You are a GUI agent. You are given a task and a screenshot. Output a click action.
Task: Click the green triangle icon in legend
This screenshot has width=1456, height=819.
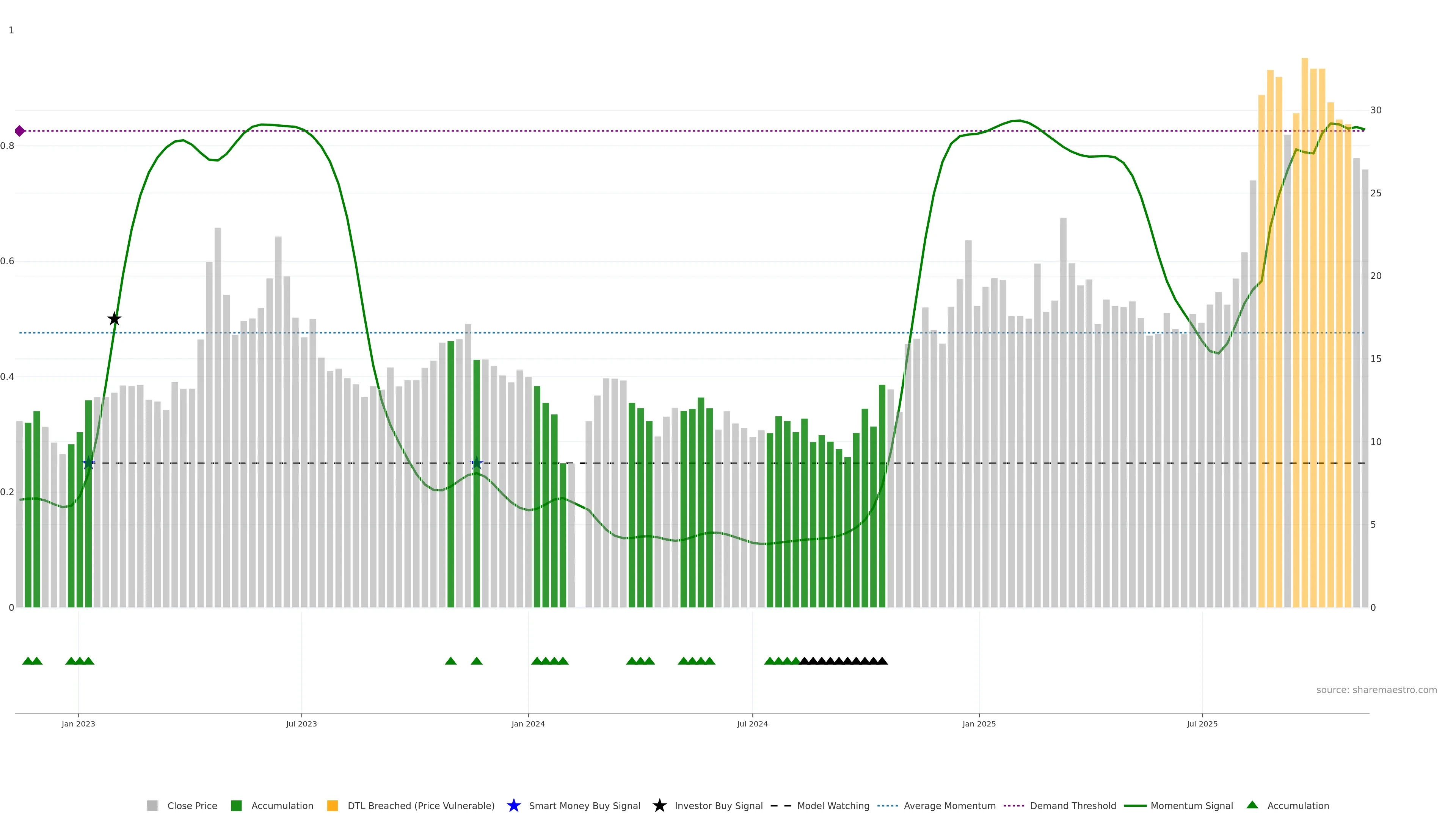pos(1252,805)
